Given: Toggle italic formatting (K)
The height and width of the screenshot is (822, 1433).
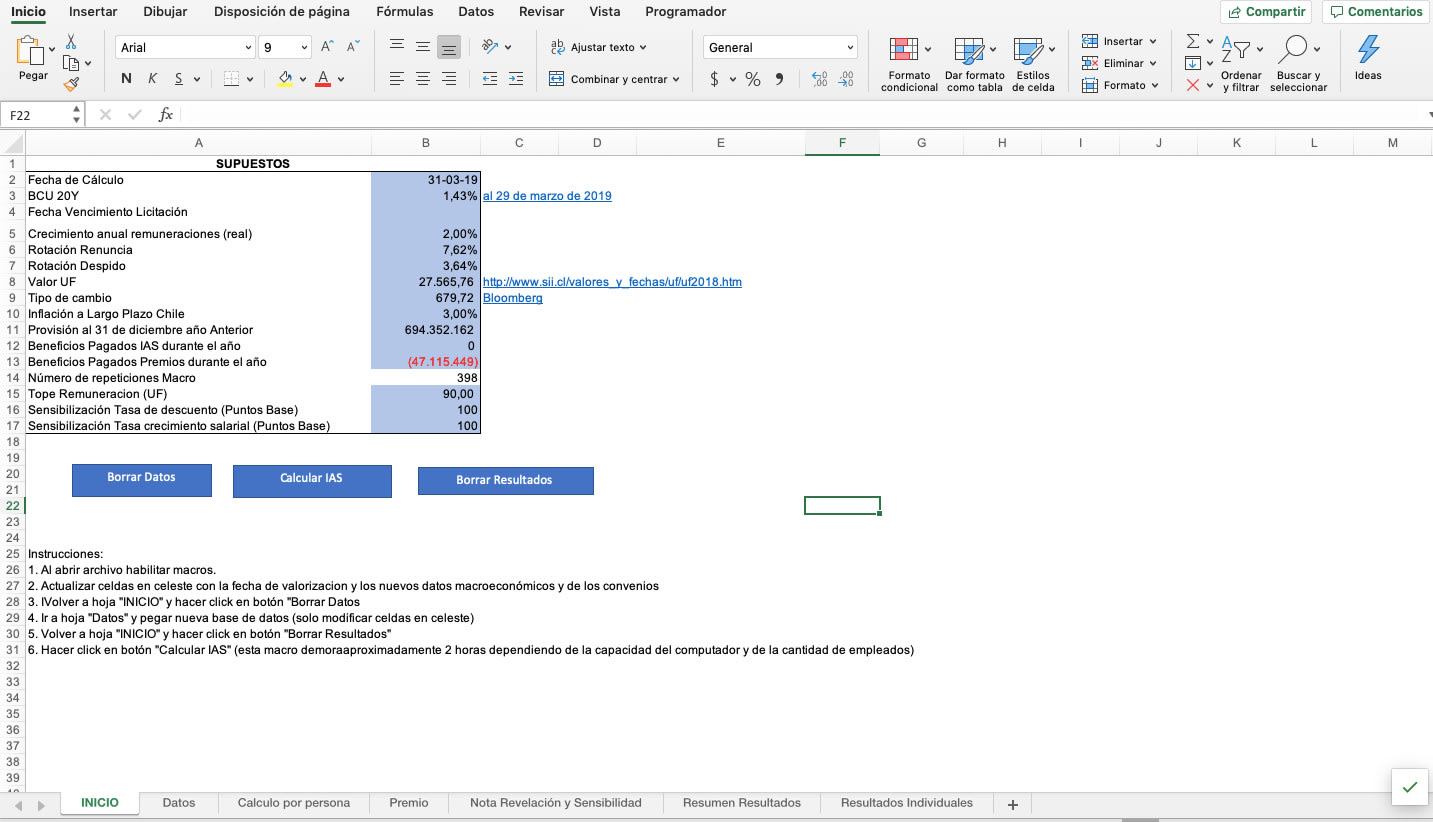Looking at the screenshot, I should [x=153, y=79].
